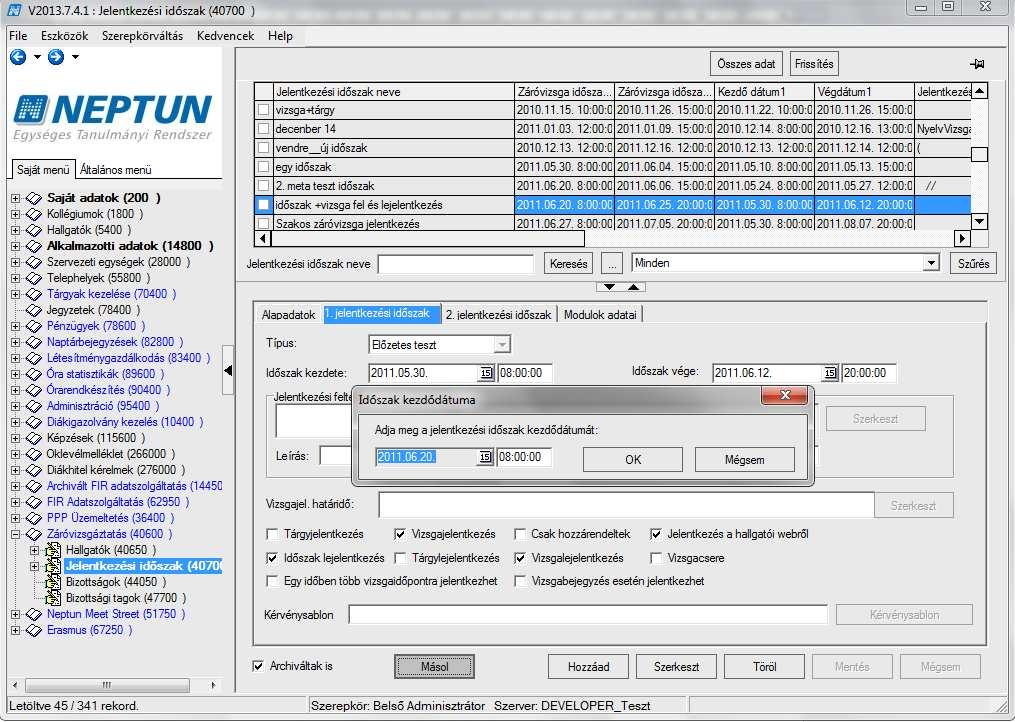Click the Hallgatók (40650) node icon

[x=53, y=550]
